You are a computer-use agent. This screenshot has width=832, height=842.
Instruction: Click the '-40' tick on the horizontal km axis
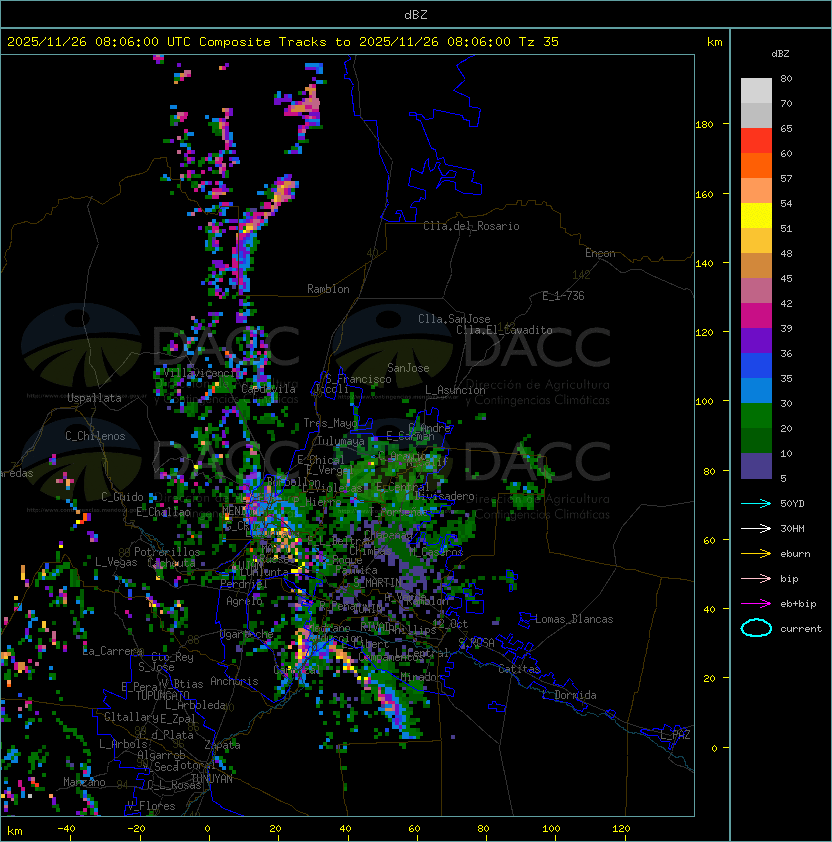[66, 829]
